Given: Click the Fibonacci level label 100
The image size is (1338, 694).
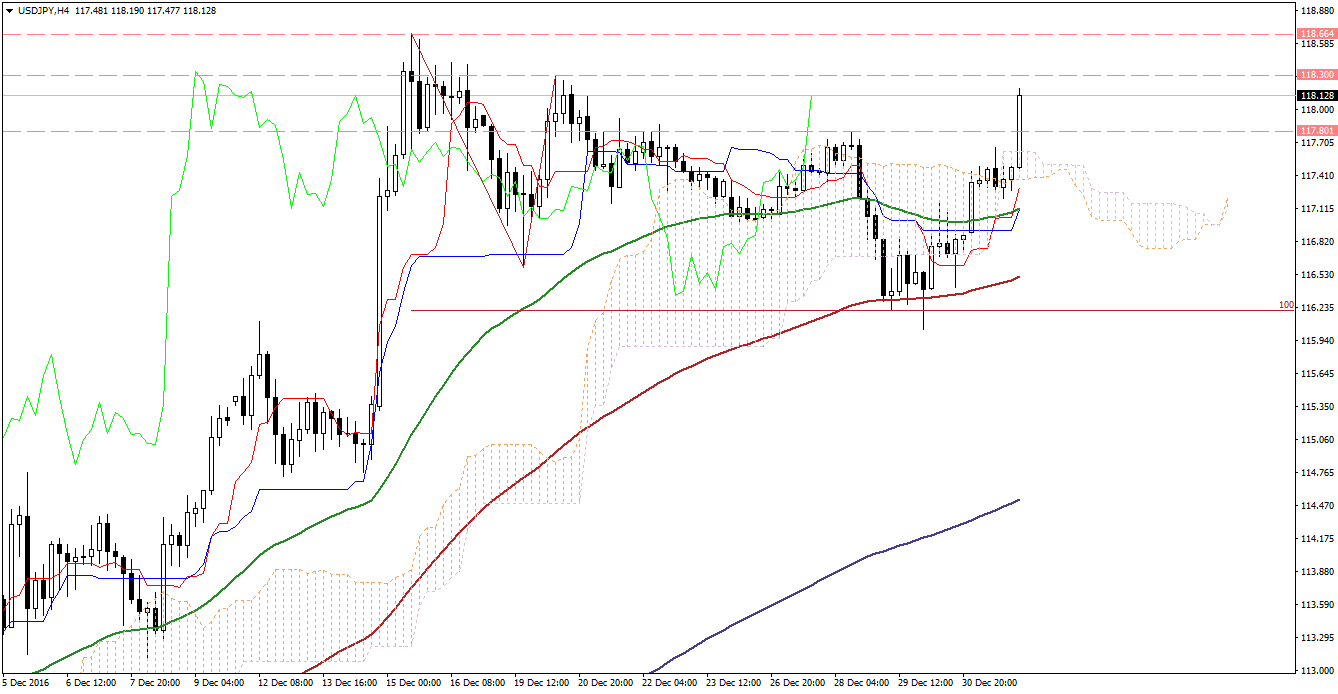Looking at the screenshot, I should tap(1286, 304).
